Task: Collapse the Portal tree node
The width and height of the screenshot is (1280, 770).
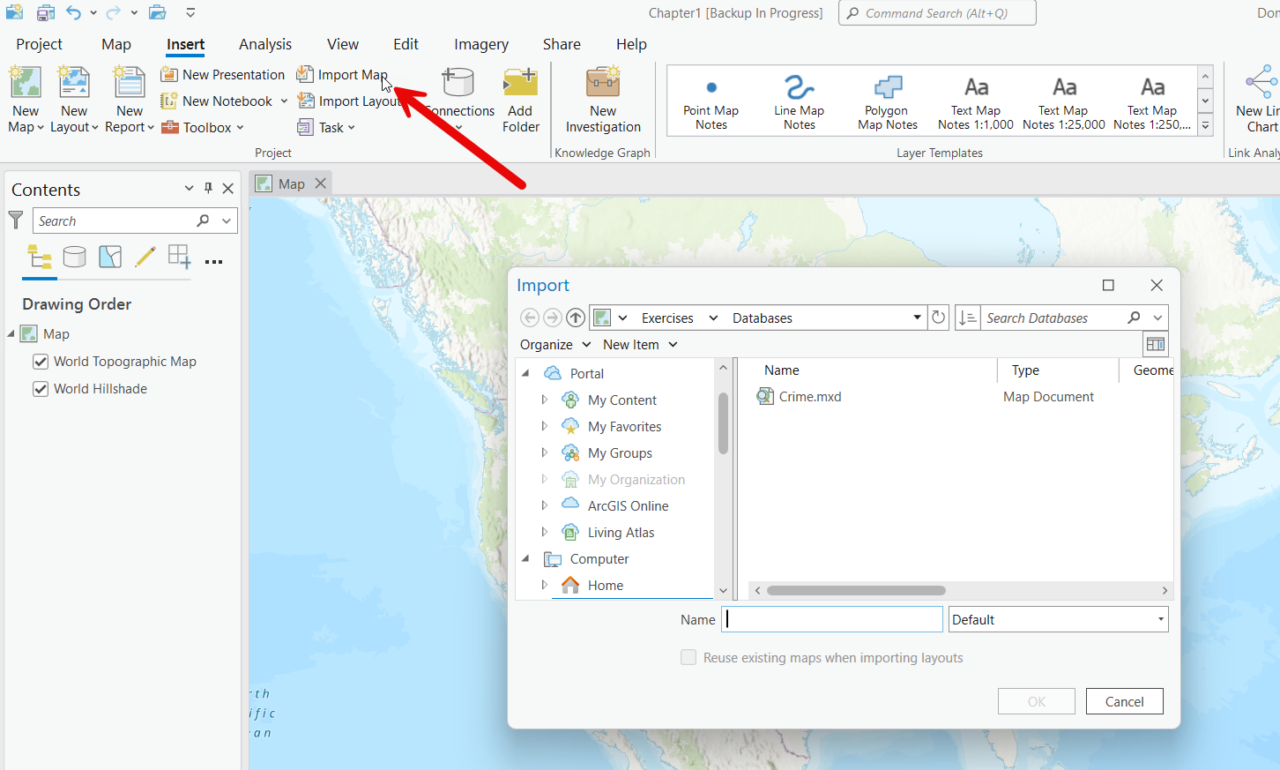Action: coord(526,373)
